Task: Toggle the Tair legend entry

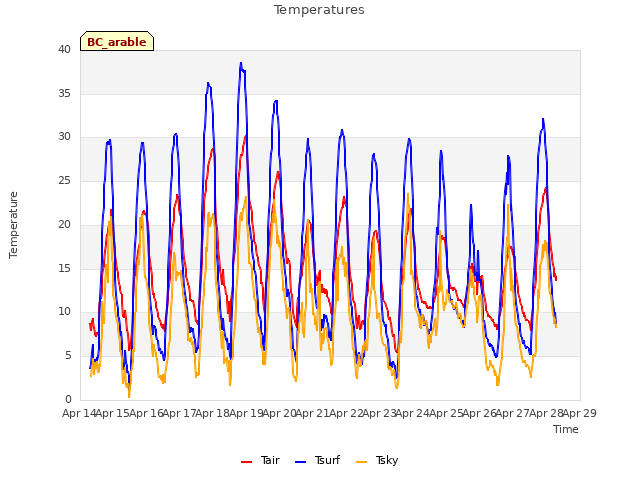Action: point(260,460)
